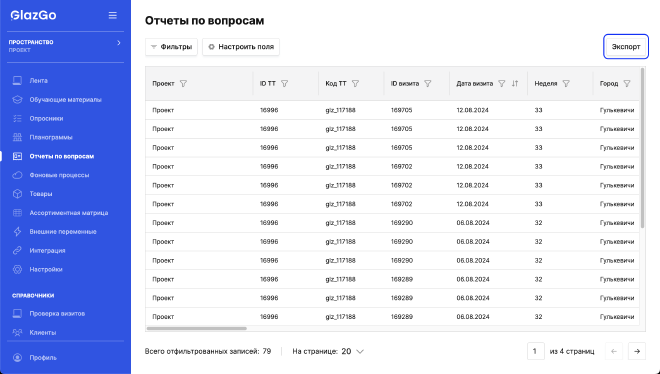The image size is (660, 374).
Task: Click the Фоновые процессы cloud icon
Action: tap(17, 175)
